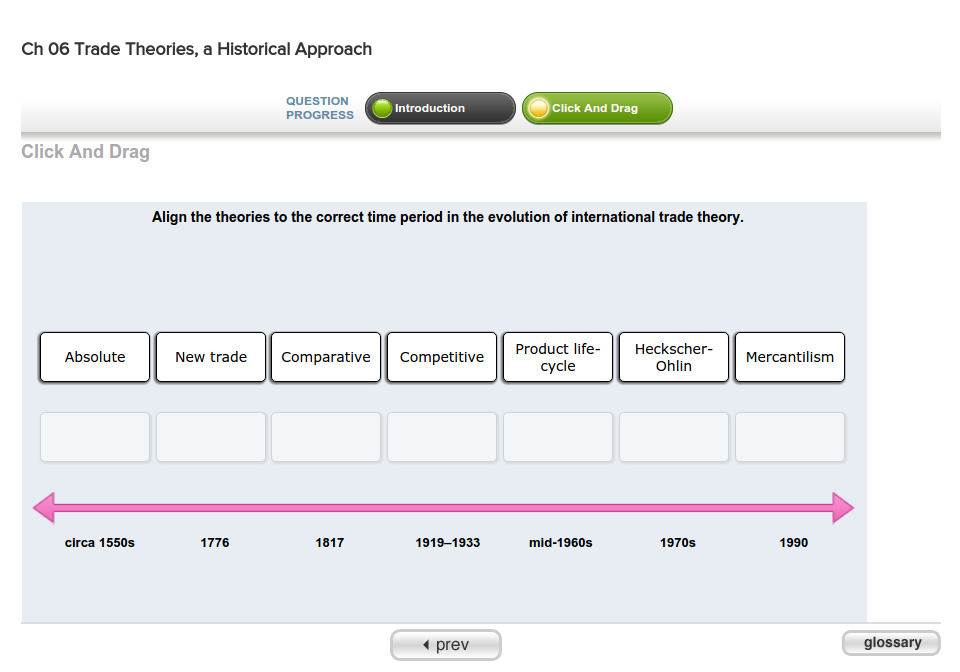Select the Heckscher-Ohlin theory tile
This screenshot has height=672, width=960.
673,357
